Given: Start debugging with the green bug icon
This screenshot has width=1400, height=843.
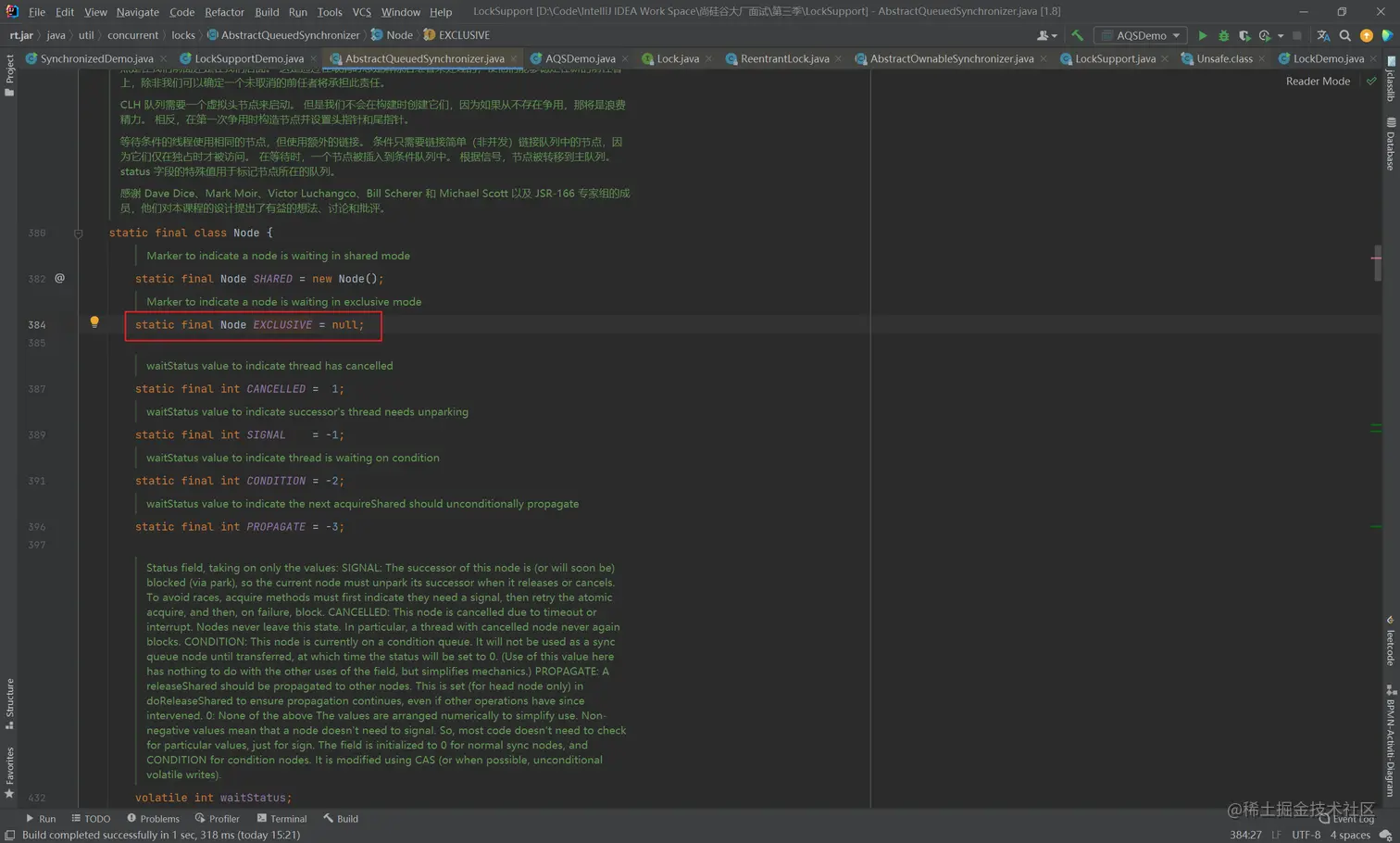Looking at the screenshot, I should point(1223,35).
